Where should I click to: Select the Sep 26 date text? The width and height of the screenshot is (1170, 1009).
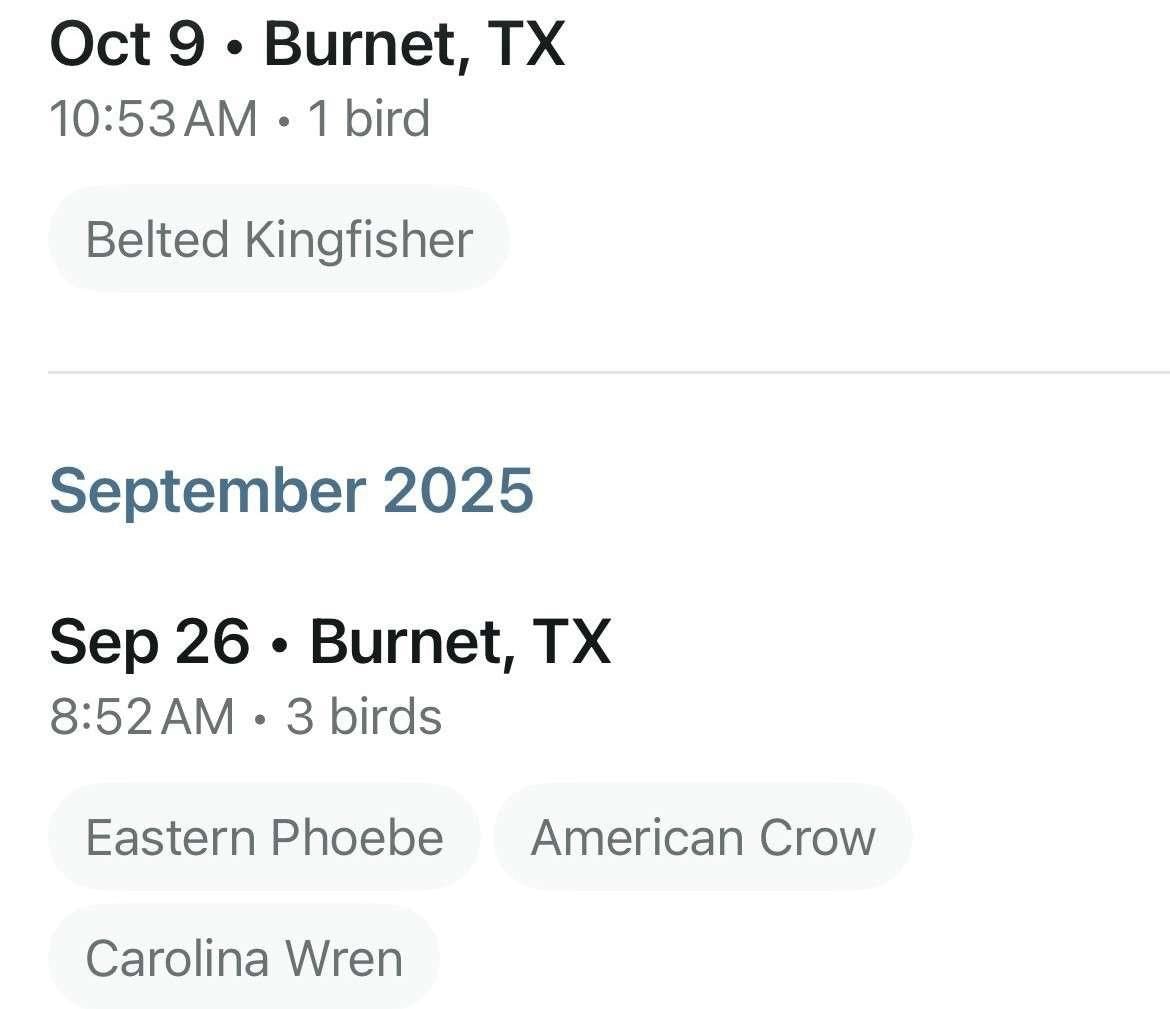coord(149,643)
